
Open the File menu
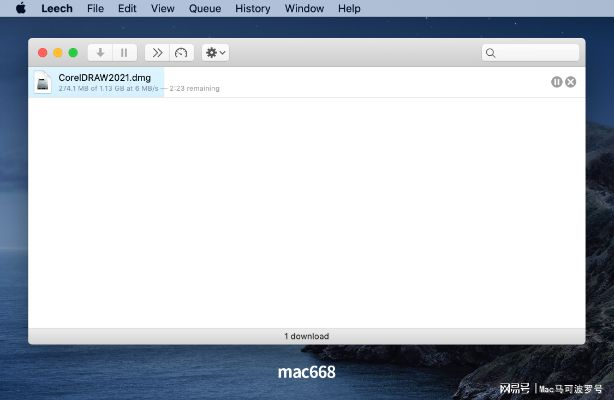[95, 8]
